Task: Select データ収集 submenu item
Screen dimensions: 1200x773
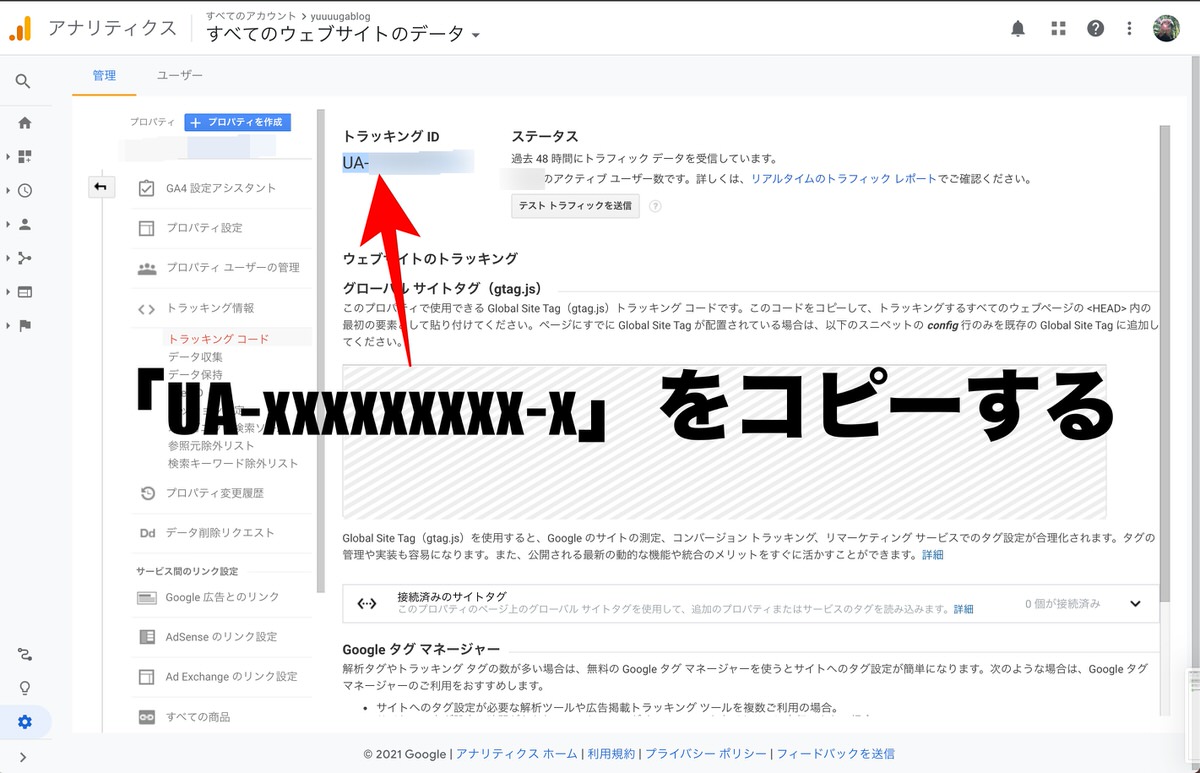Action: (196, 357)
